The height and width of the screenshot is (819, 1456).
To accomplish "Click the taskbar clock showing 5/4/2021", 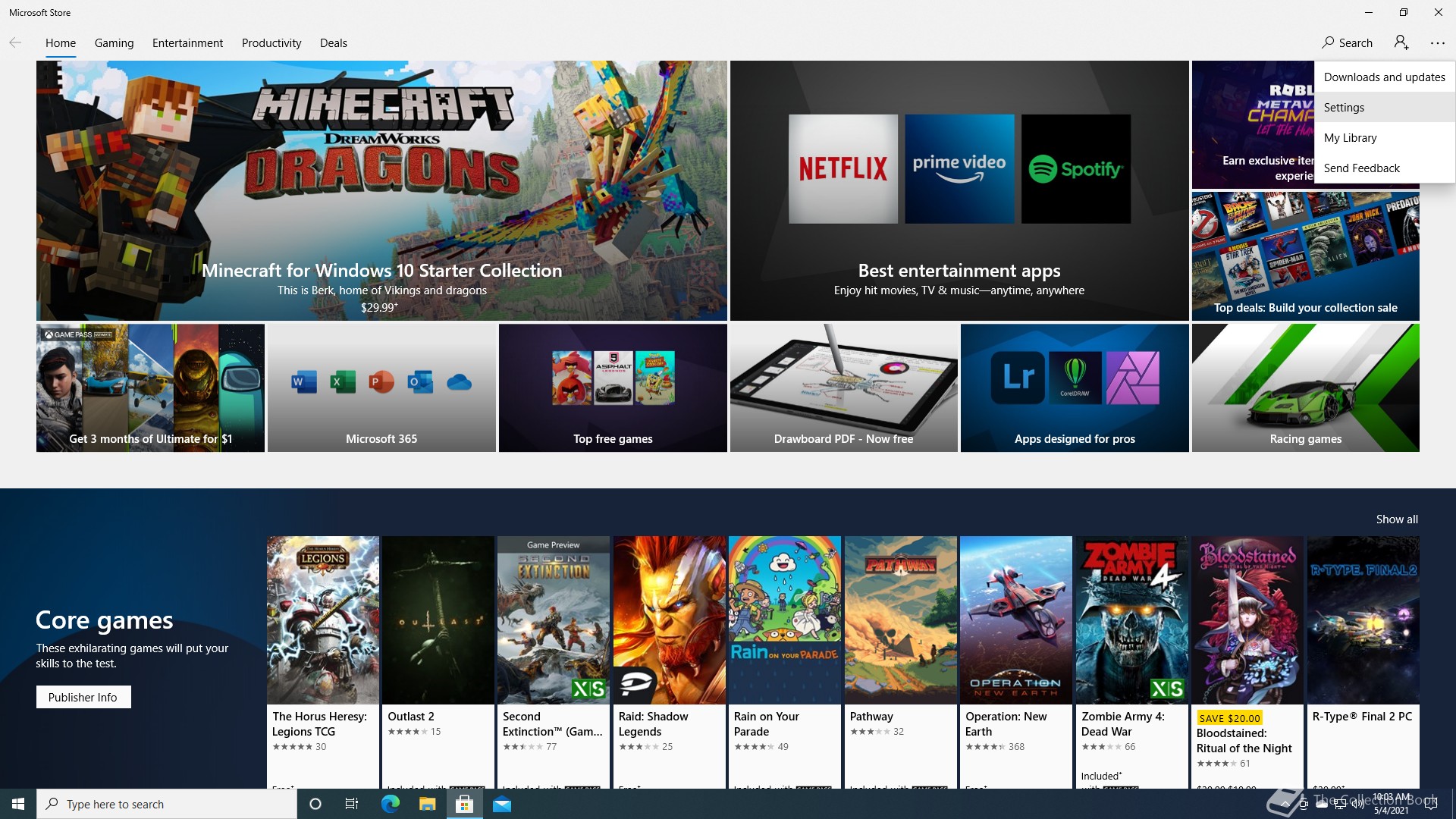I will click(1392, 804).
